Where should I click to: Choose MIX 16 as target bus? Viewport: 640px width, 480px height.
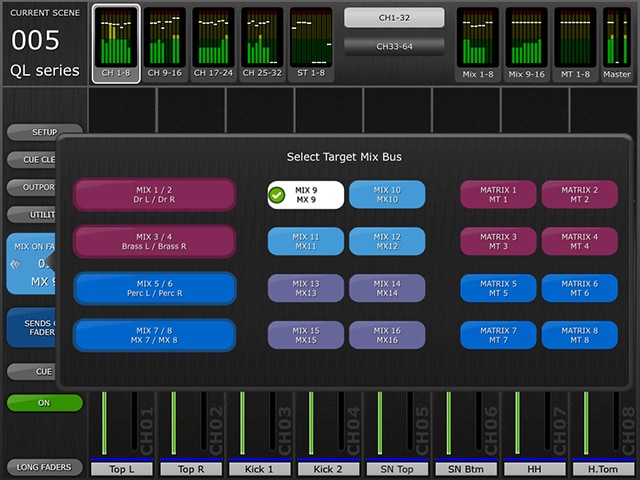(x=387, y=335)
